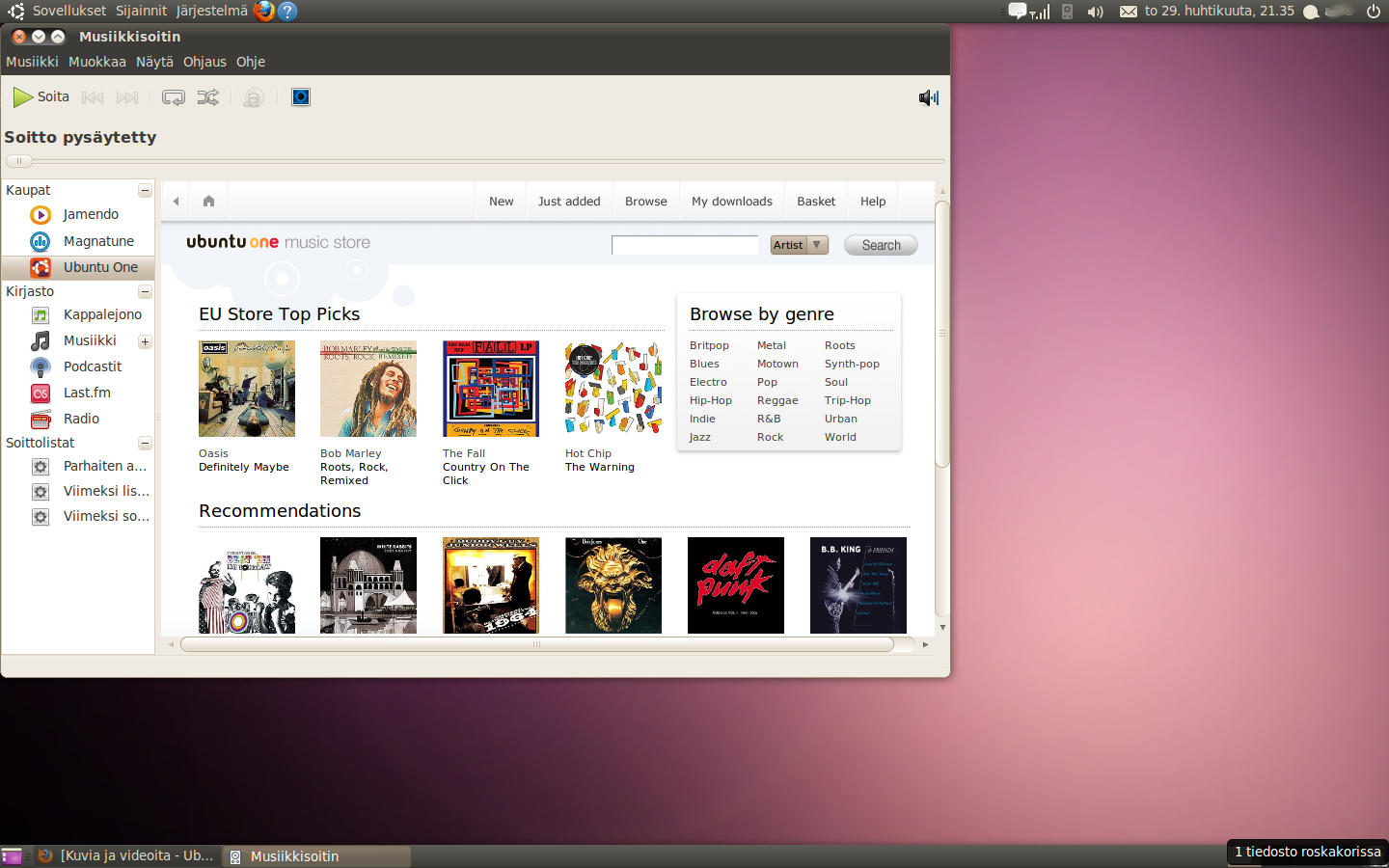
Task: Open the Musiikki library icon
Action: point(41,340)
